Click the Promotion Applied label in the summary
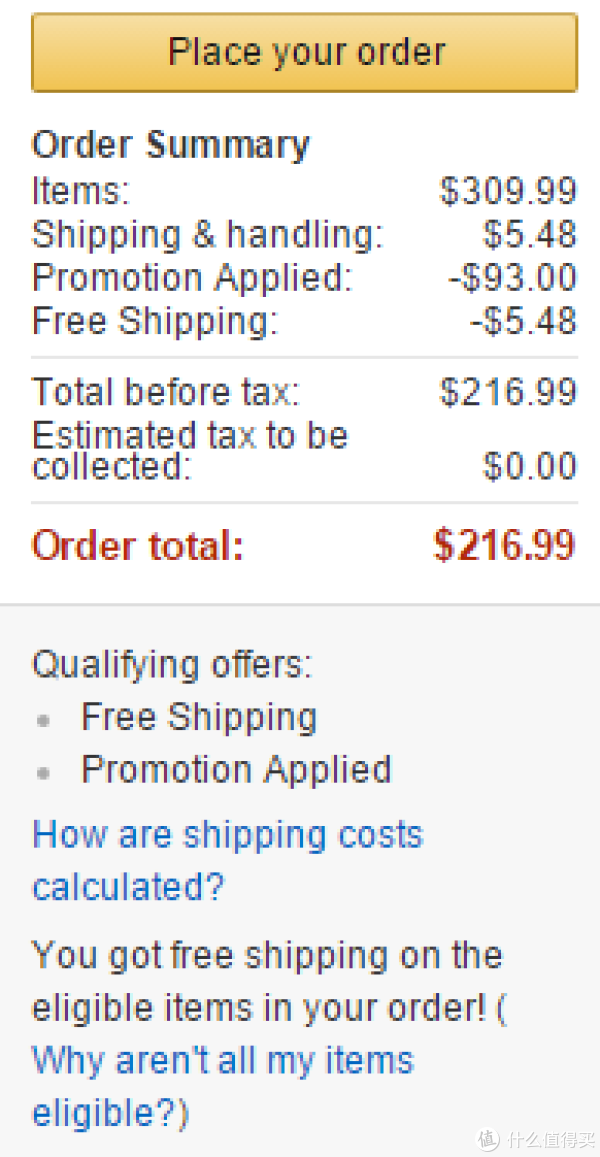Viewport: 600px width, 1157px height. (193, 279)
